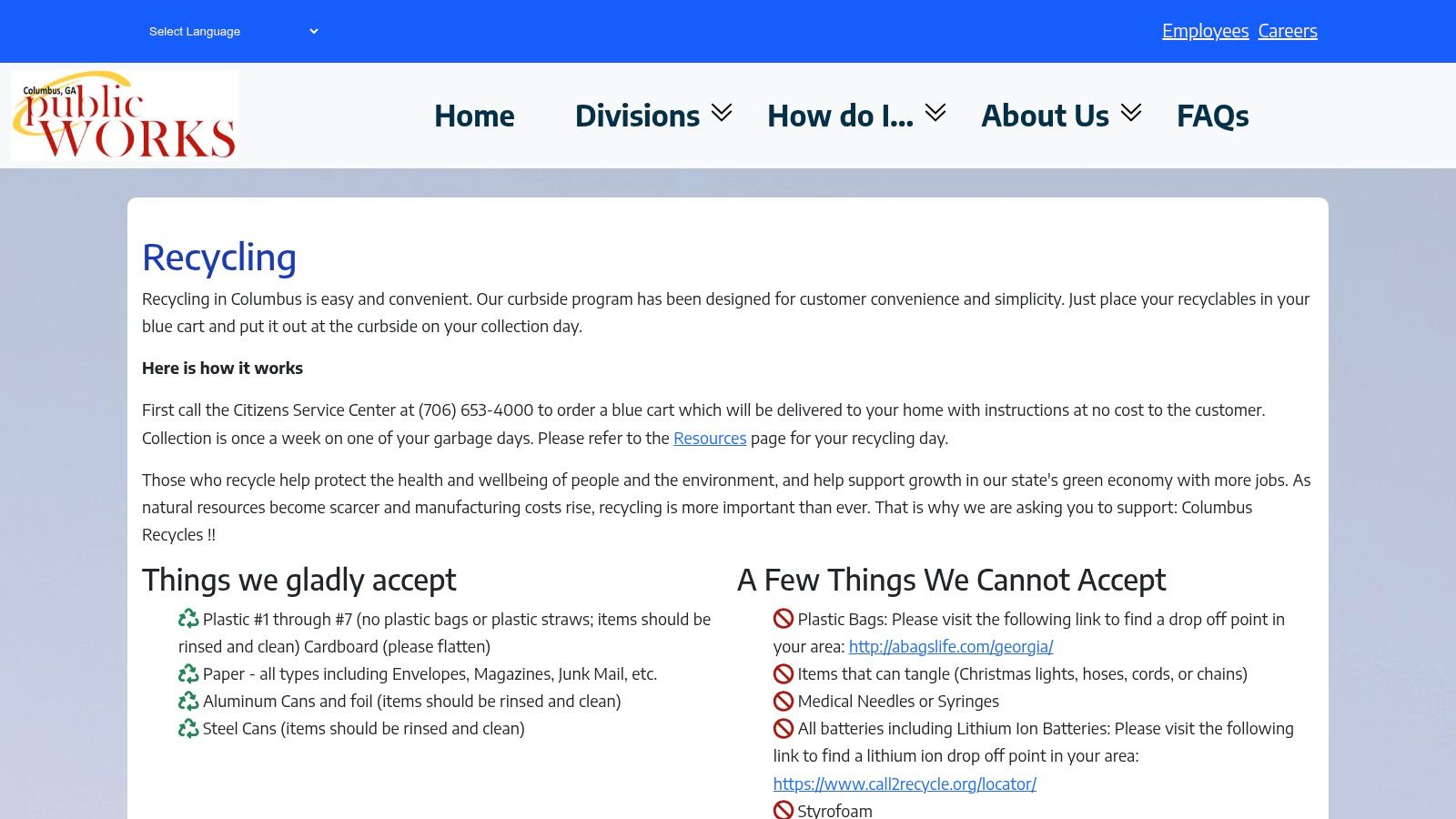Click the "Steel Cans" list item text

[364, 728]
